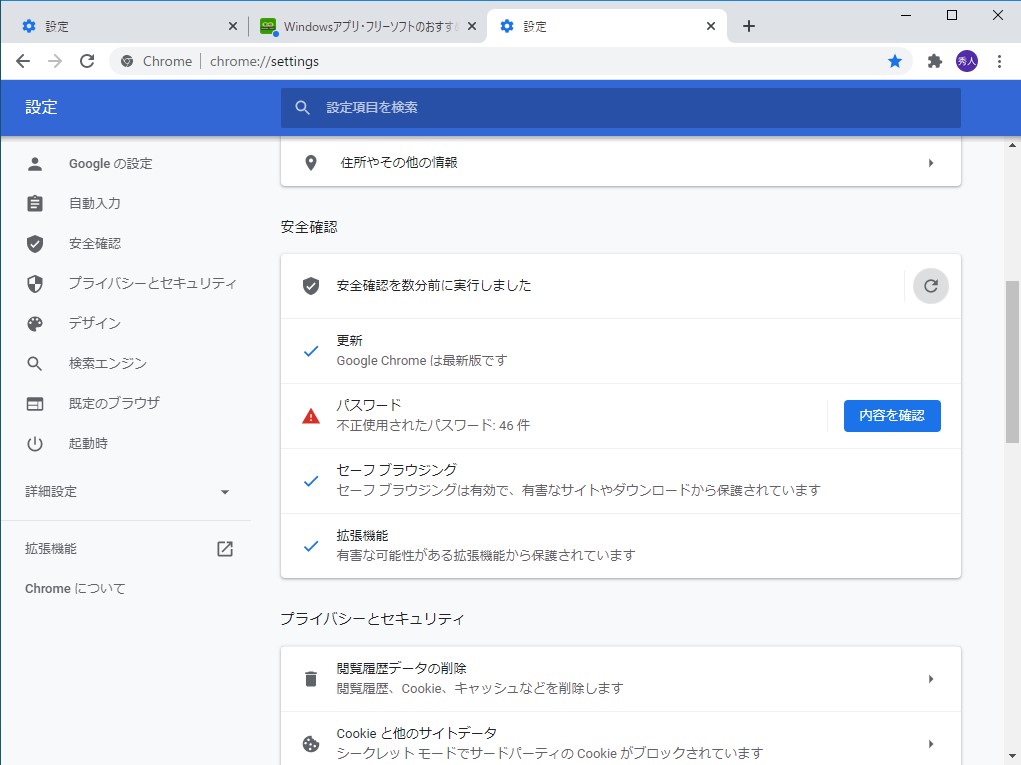The height and width of the screenshot is (765, 1021).
Task: Bookmark the page via the star icon
Action: click(894, 61)
